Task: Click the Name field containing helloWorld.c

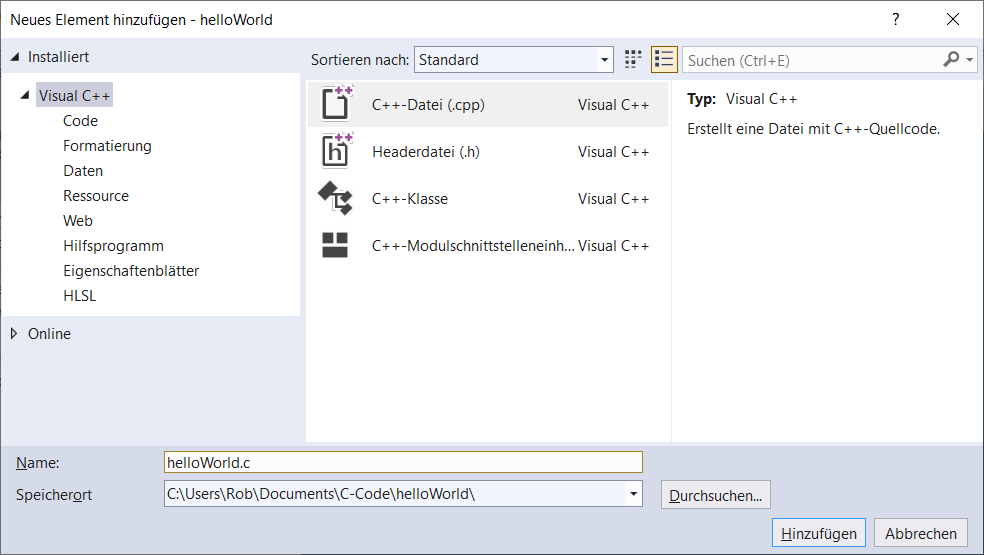Action: pos(403,462)
